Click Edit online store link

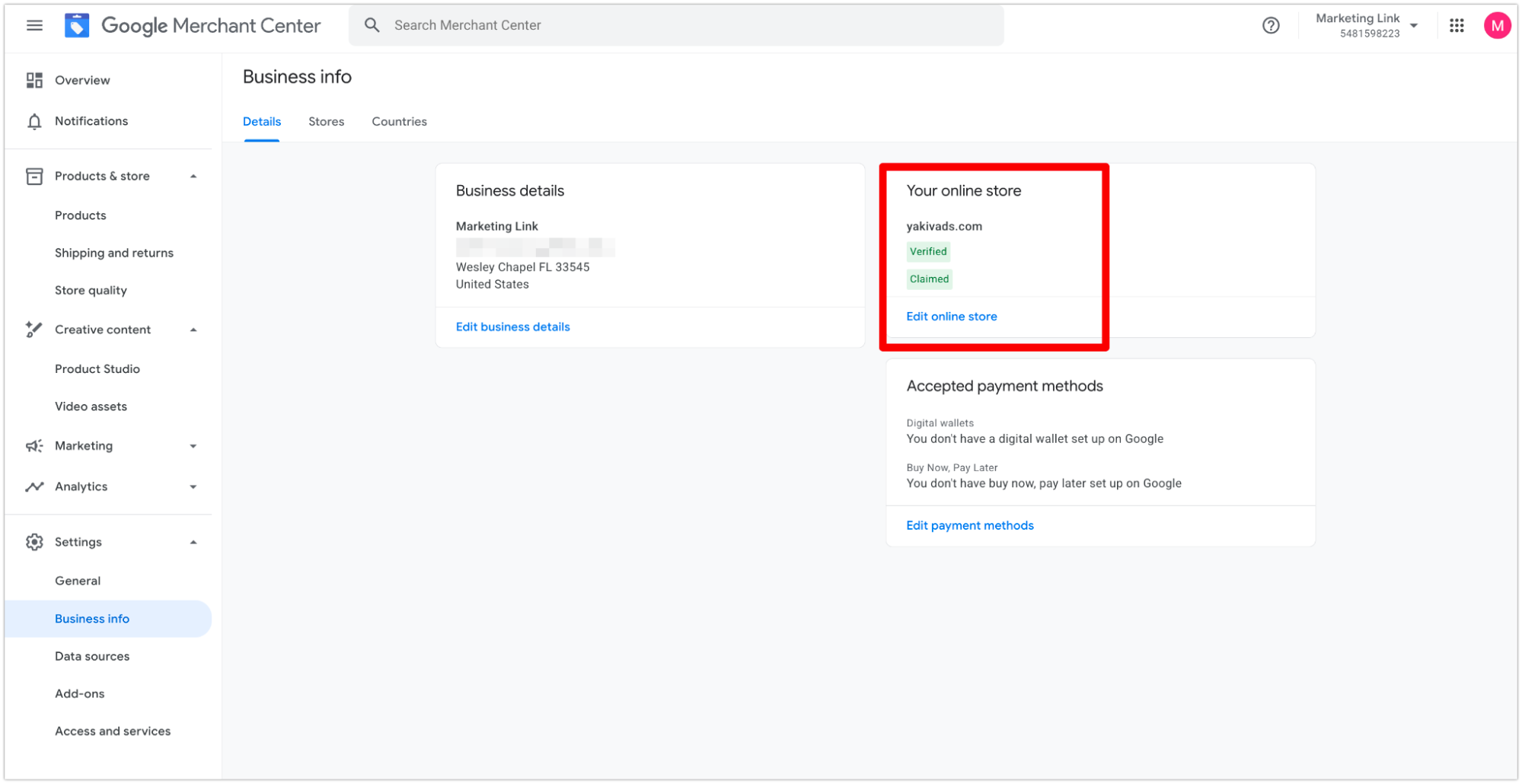click(x=951, y=317)
